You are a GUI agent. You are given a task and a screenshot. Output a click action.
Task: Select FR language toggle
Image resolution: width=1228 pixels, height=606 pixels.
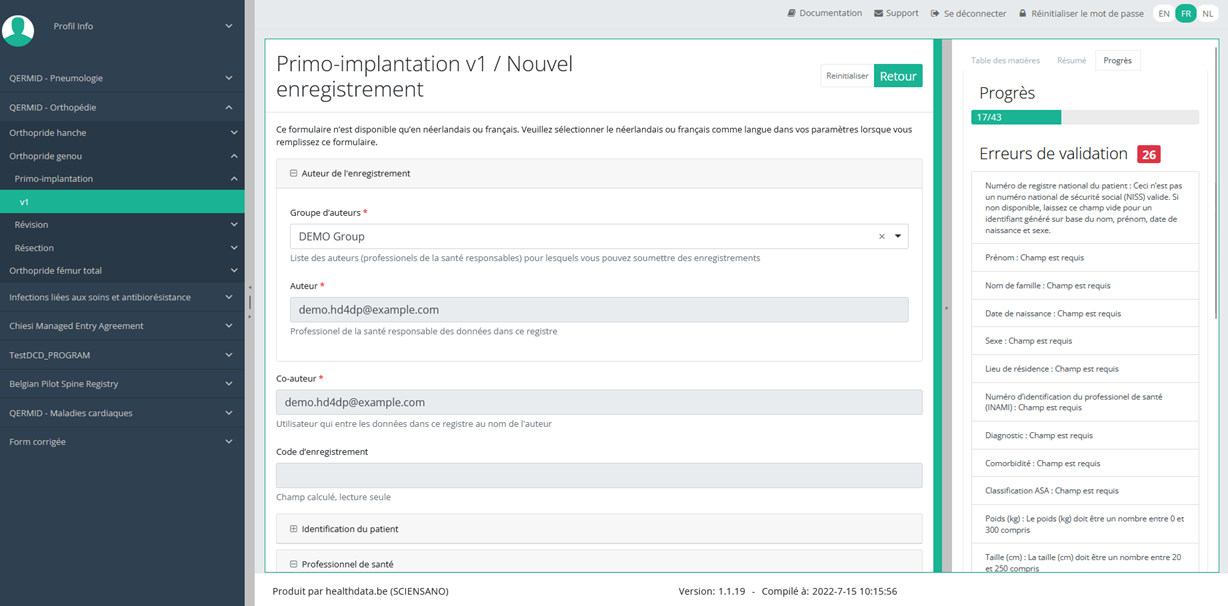(1186, 14)
